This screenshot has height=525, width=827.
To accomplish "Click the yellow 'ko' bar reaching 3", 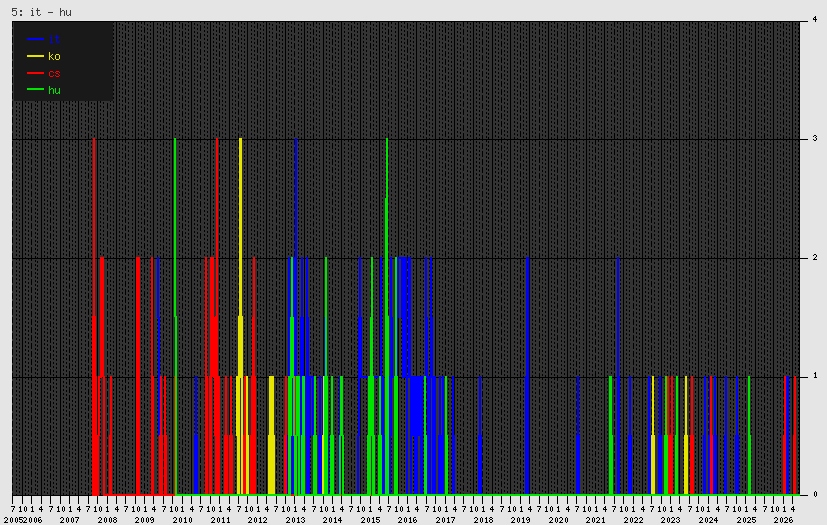I will 241,317.
